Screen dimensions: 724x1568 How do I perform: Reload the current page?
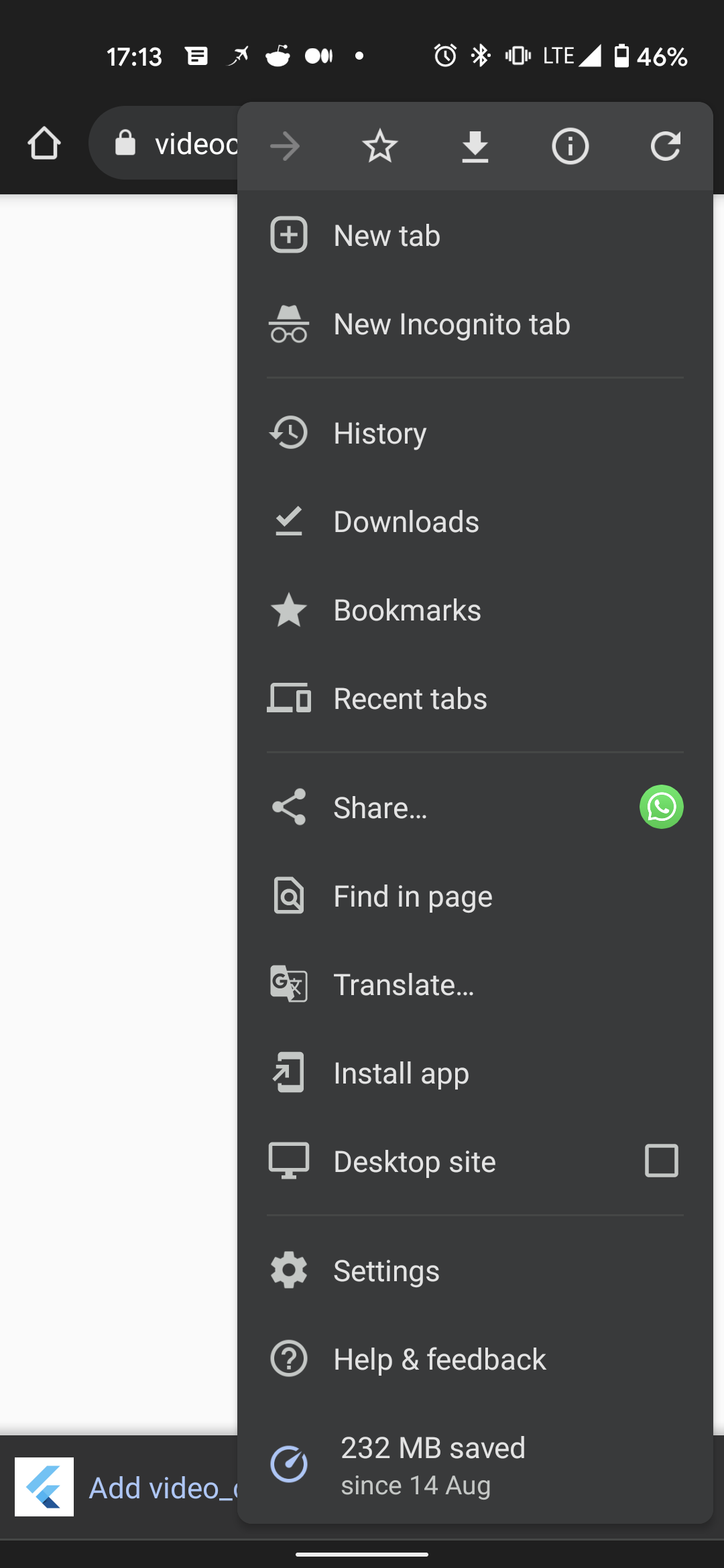pyautogui.click(x=666, y=145)
